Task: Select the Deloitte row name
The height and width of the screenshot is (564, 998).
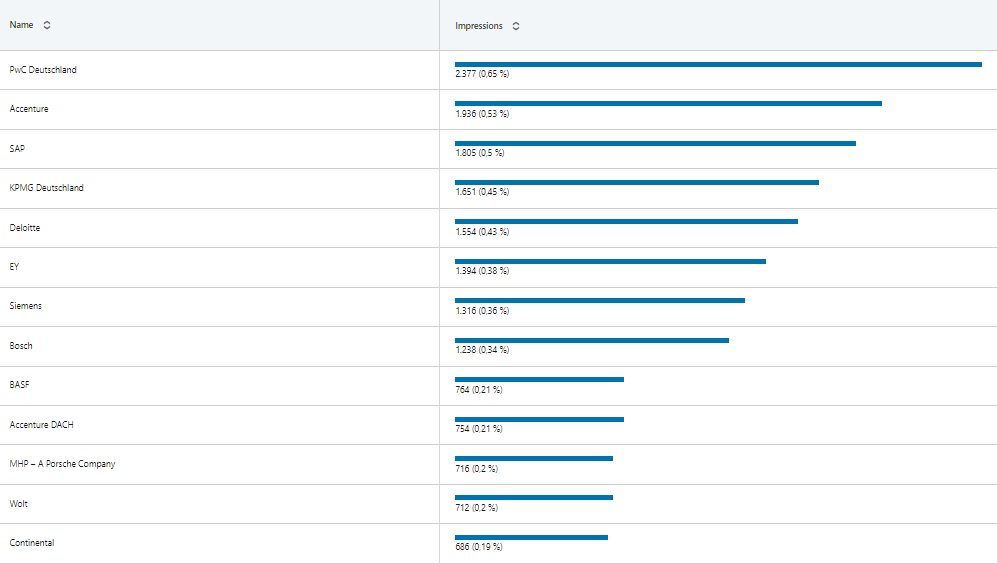Action: click(x=25, y=227)
